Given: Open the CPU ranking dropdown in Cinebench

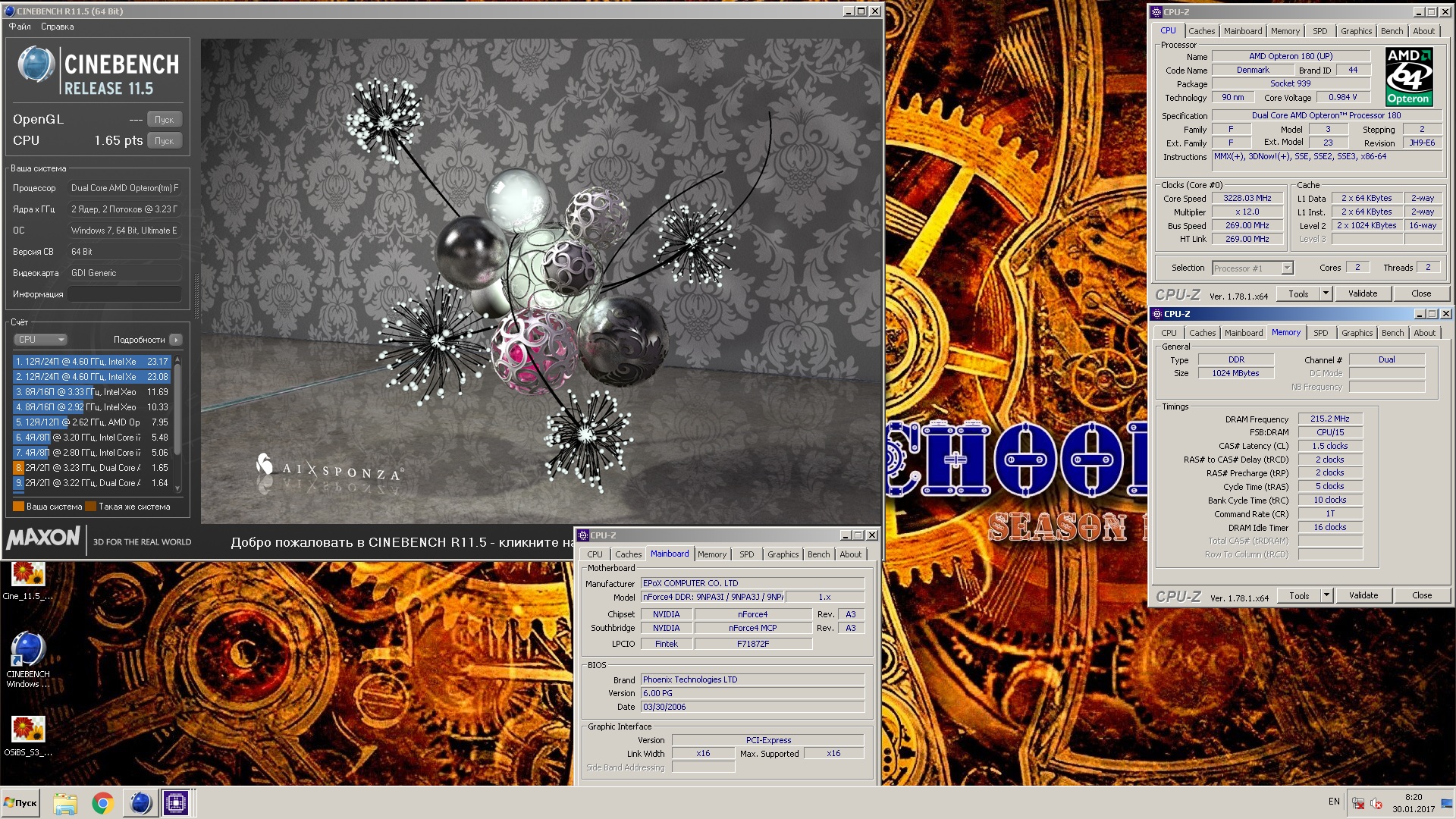Looking at the screenshot, I should click(41, 340).
